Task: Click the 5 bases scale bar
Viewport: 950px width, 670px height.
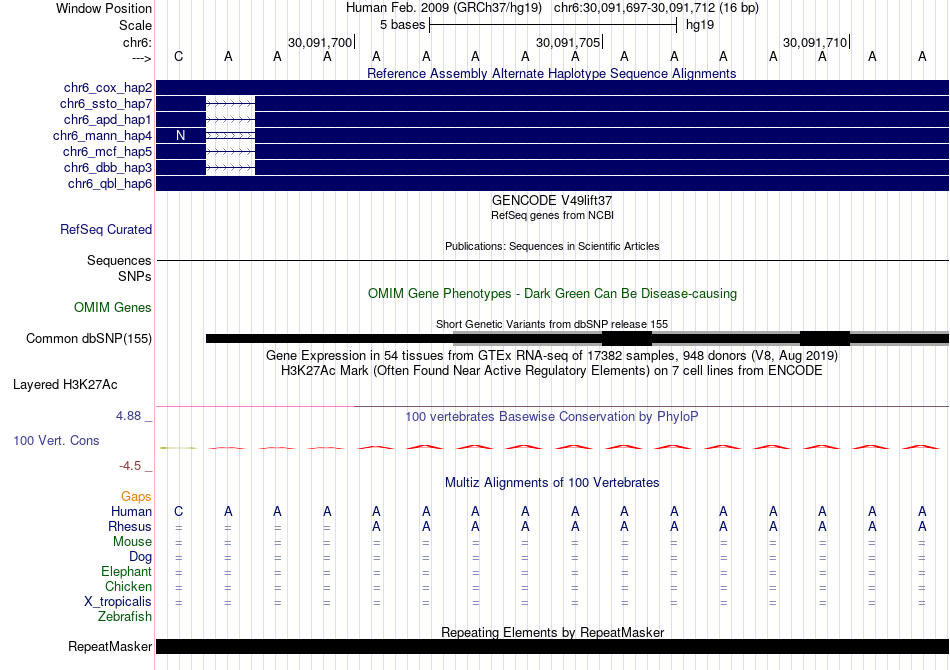Action: [553, 25]
